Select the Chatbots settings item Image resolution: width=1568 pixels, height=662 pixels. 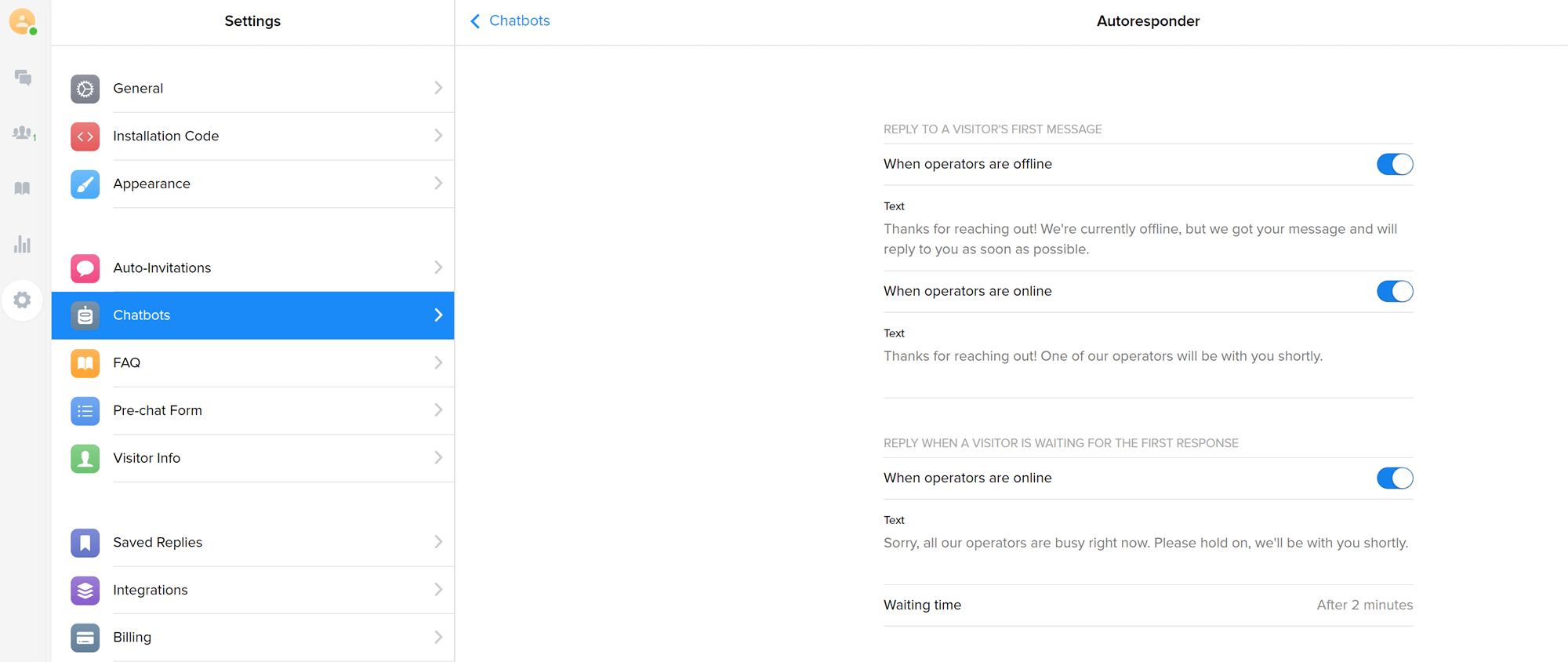252,315
